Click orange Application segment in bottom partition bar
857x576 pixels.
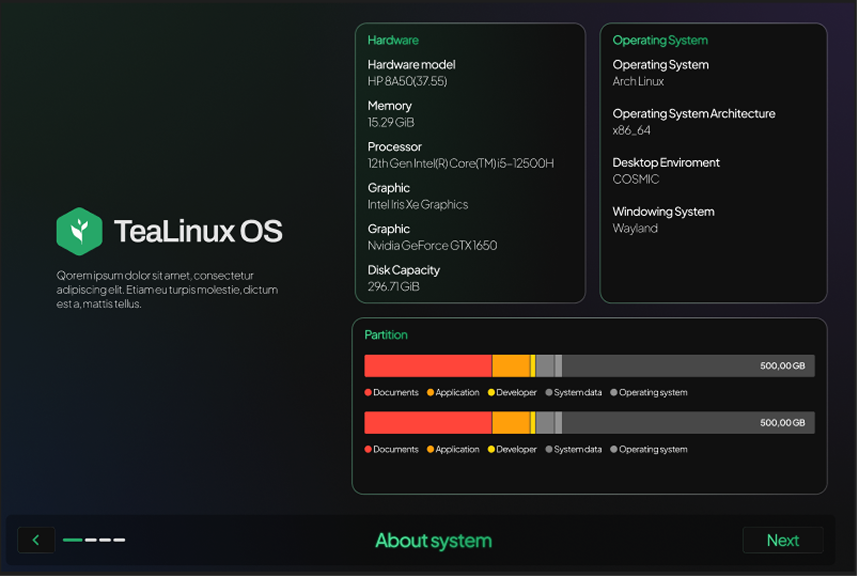click(510, 423)
